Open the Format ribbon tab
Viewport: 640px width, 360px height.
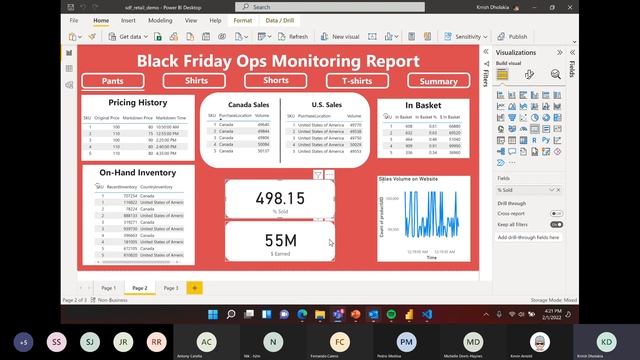pos(243,20)
